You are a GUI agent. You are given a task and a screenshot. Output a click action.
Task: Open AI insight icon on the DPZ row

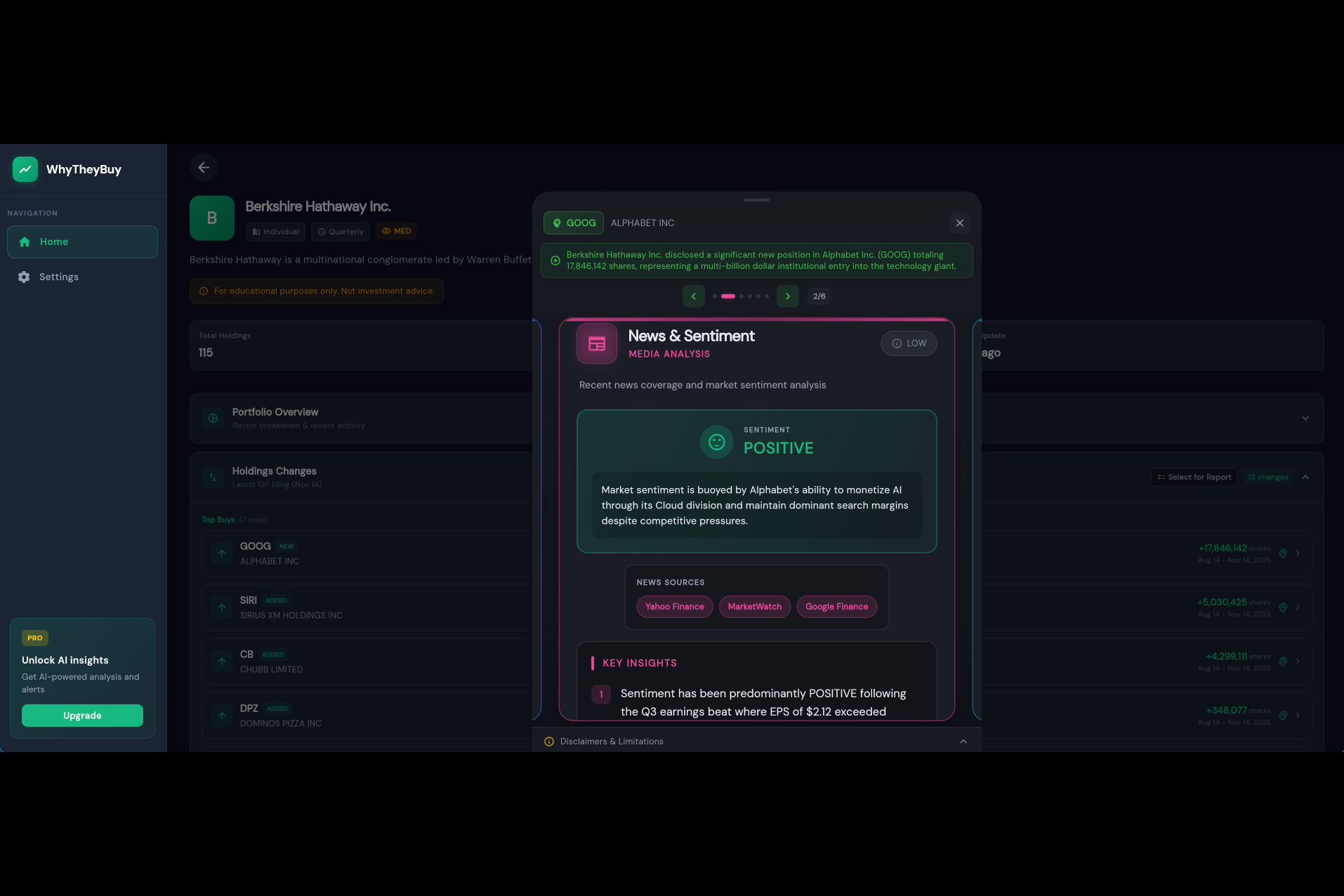pos(1283,716)
